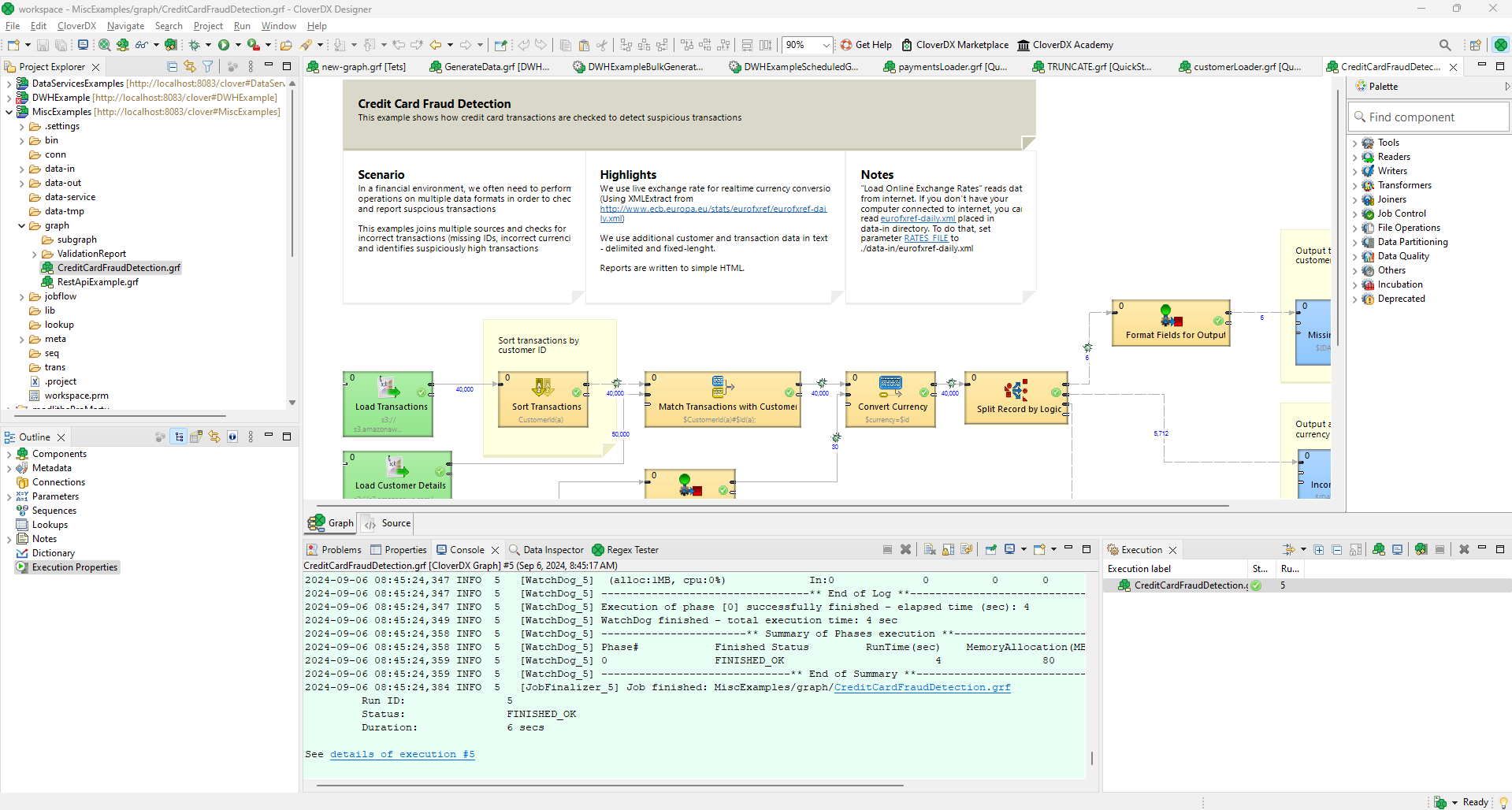This screenshot has width=1512, height=810.
Task: Expand the Readers category in Palette
Action: pyautogui.click(x=1354, y=157)
